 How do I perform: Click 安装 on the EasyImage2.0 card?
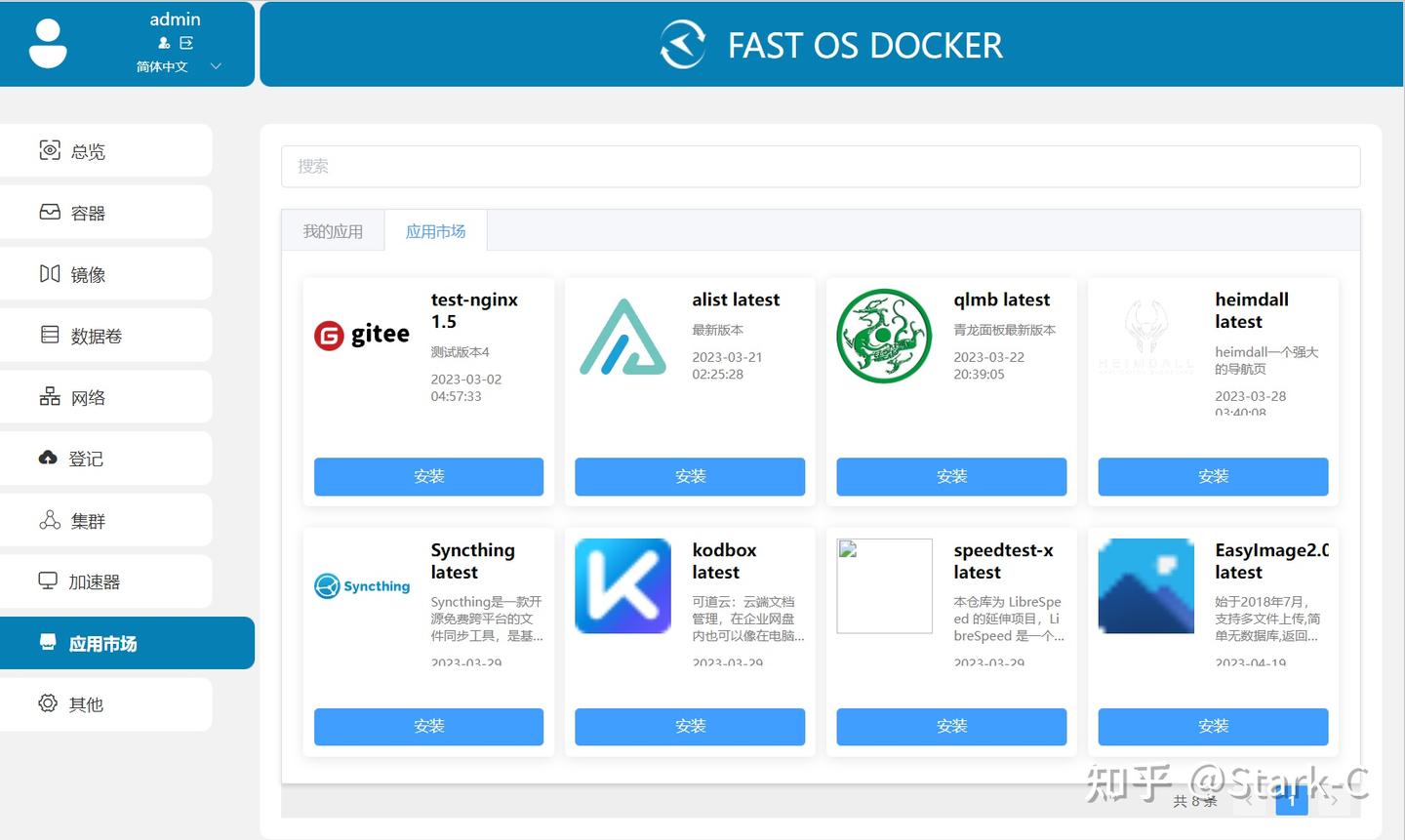pyautogui.click(x=1213, y=726)
